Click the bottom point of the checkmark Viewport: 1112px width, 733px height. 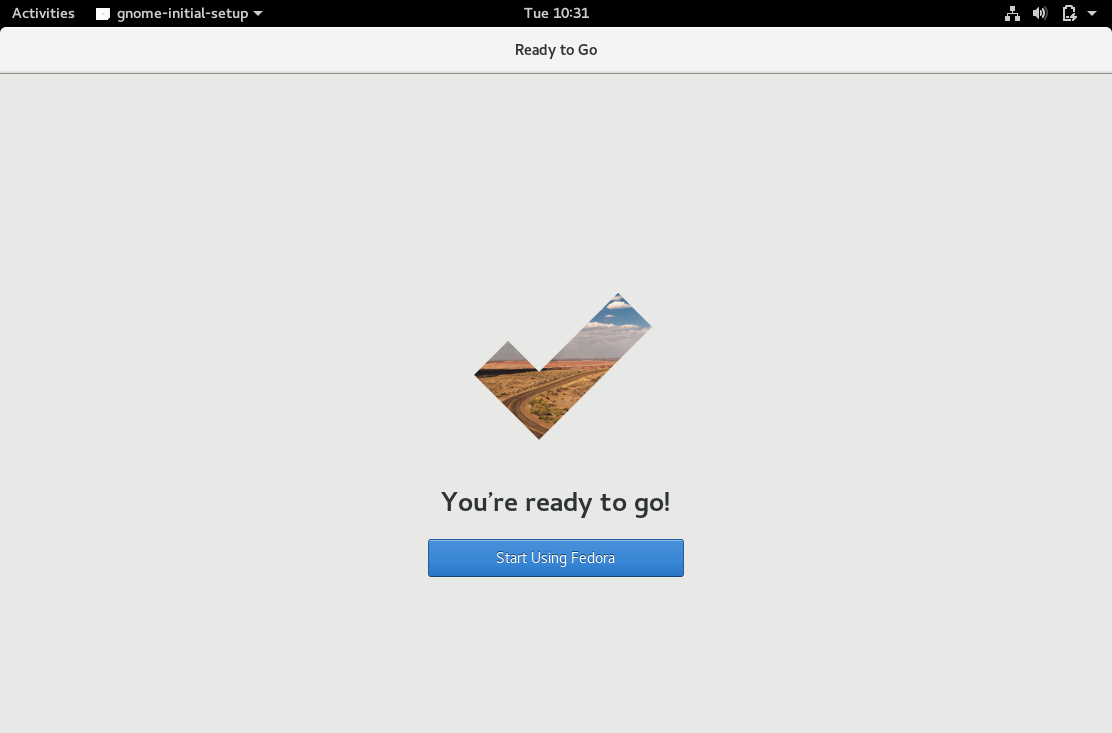[540, 432]
